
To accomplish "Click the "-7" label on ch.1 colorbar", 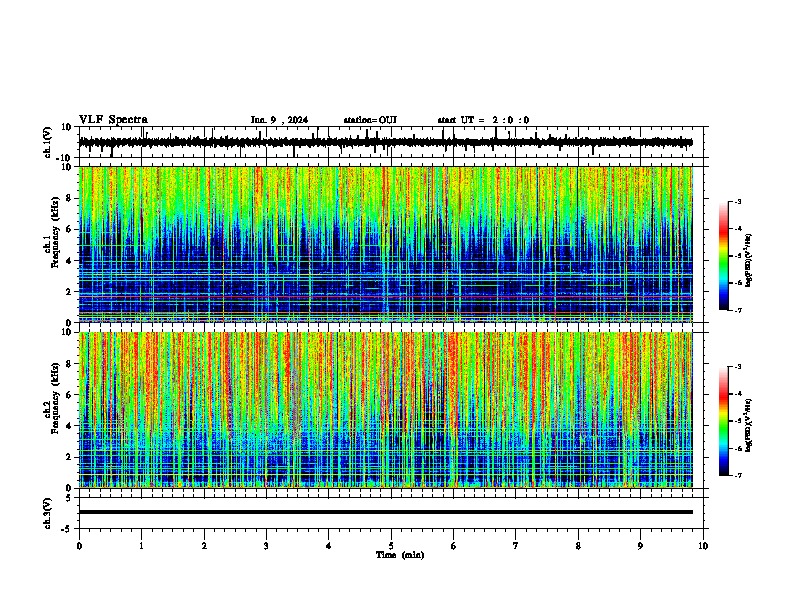I will tap(738, 311).
